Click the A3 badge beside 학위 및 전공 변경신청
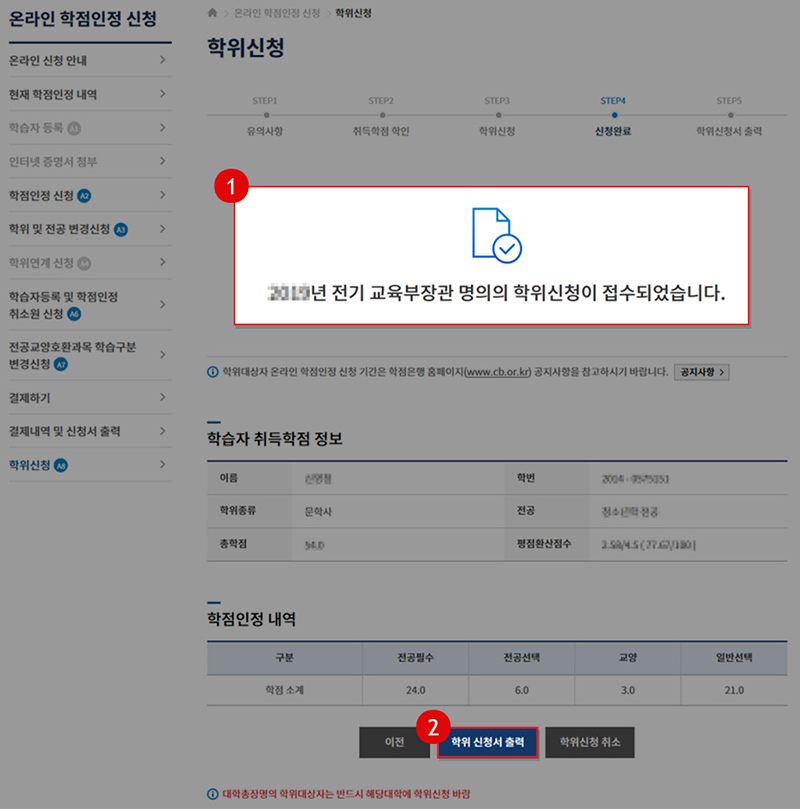800x809 pixels. [x=121, y=229]
